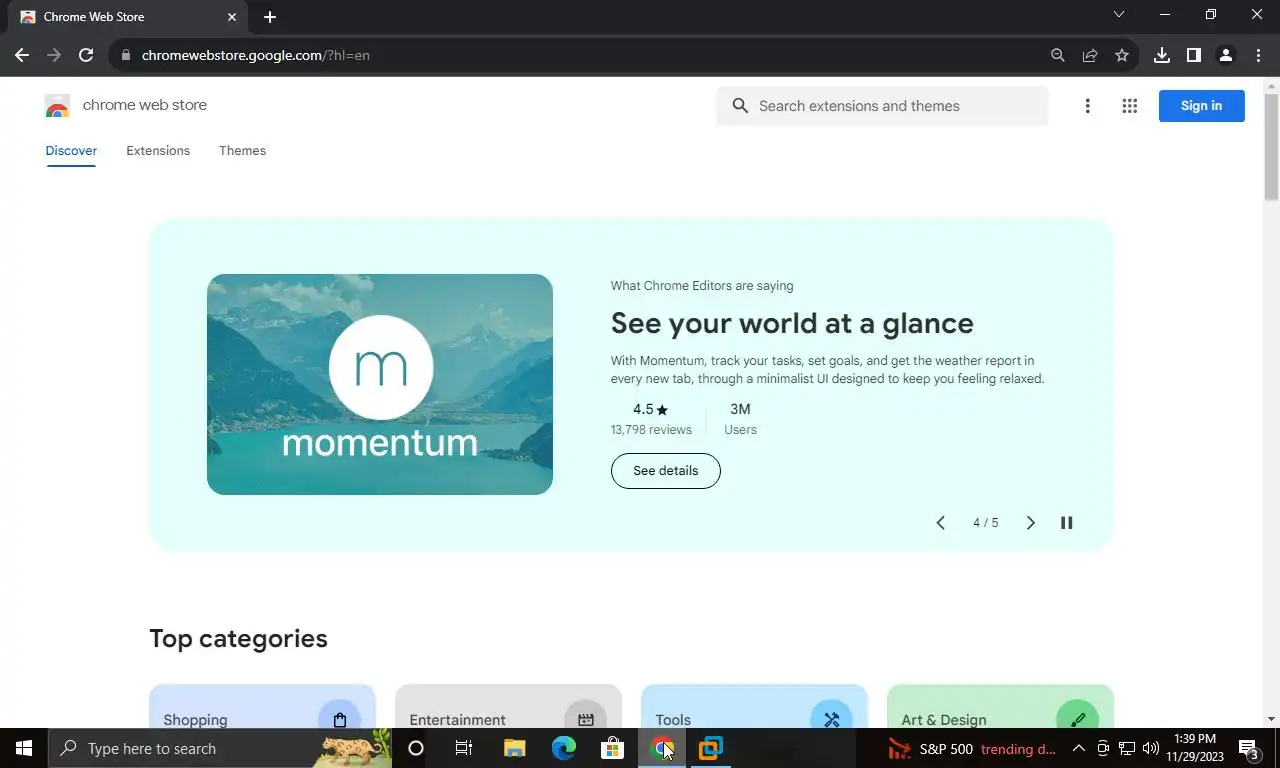Open the web store three-dot menu
Viewport: 1280px width, 768px height.
[1088, 106]
